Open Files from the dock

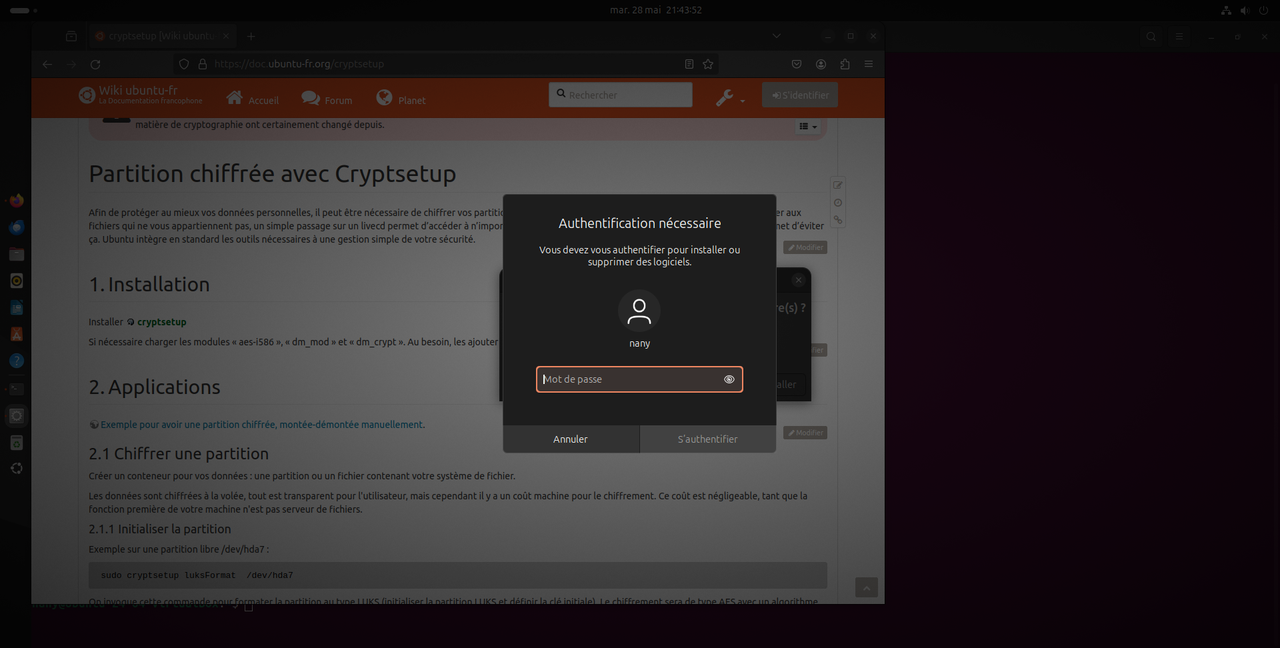(x=16, y=254)
